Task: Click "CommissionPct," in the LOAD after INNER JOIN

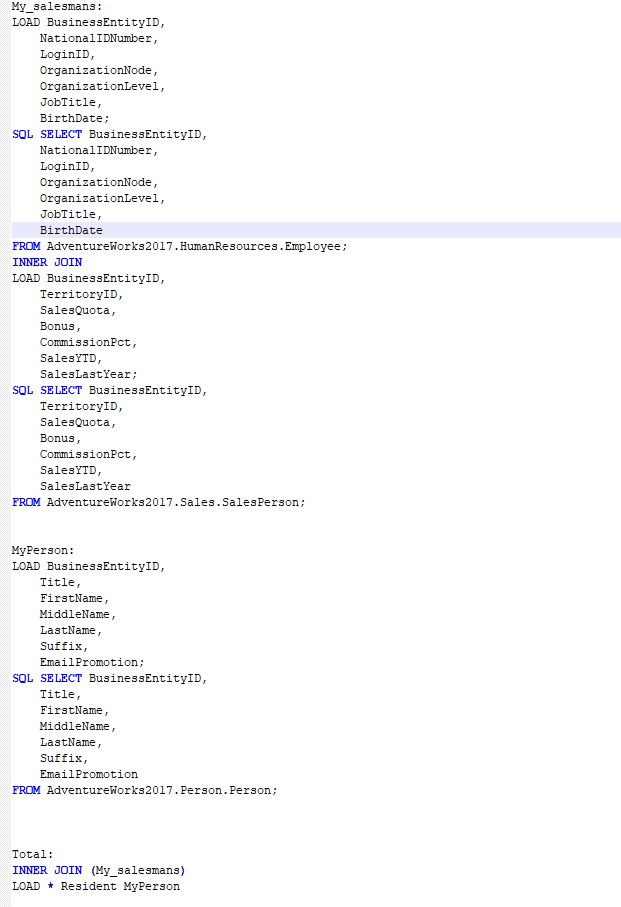Action: click(88, 342)
